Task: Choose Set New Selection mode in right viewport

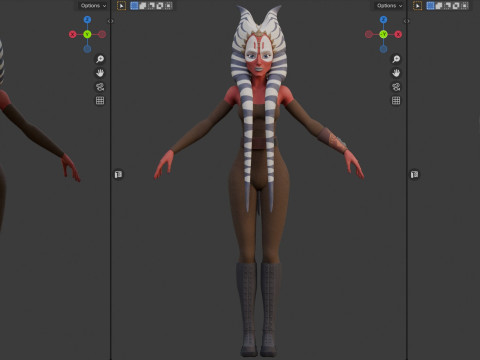Action: point(430,6)
